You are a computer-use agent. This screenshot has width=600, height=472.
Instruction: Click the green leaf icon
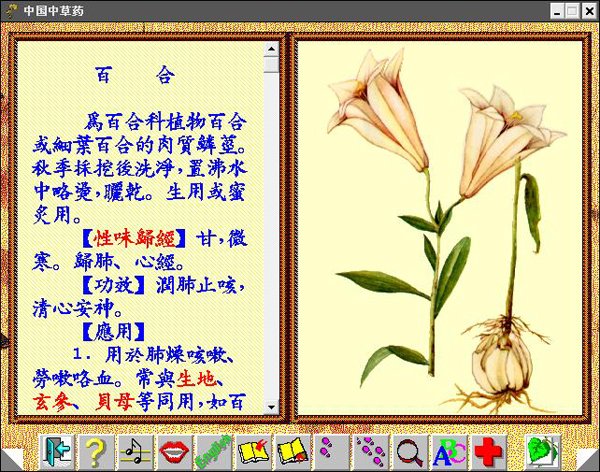coord(541,452)
